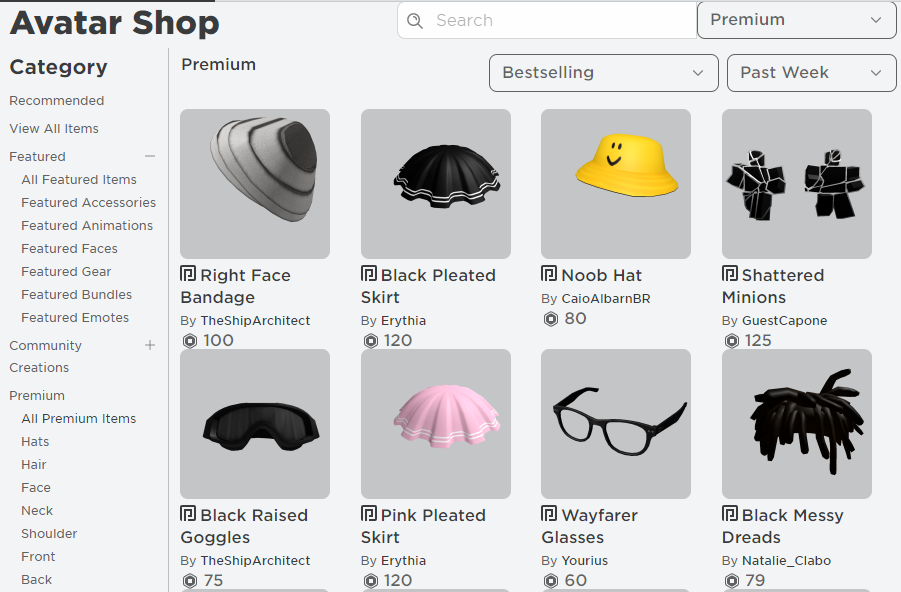Viewport: 901px width, 592px height.
Task: Click Robux icon next to price 80
Action: click(550, 319)
